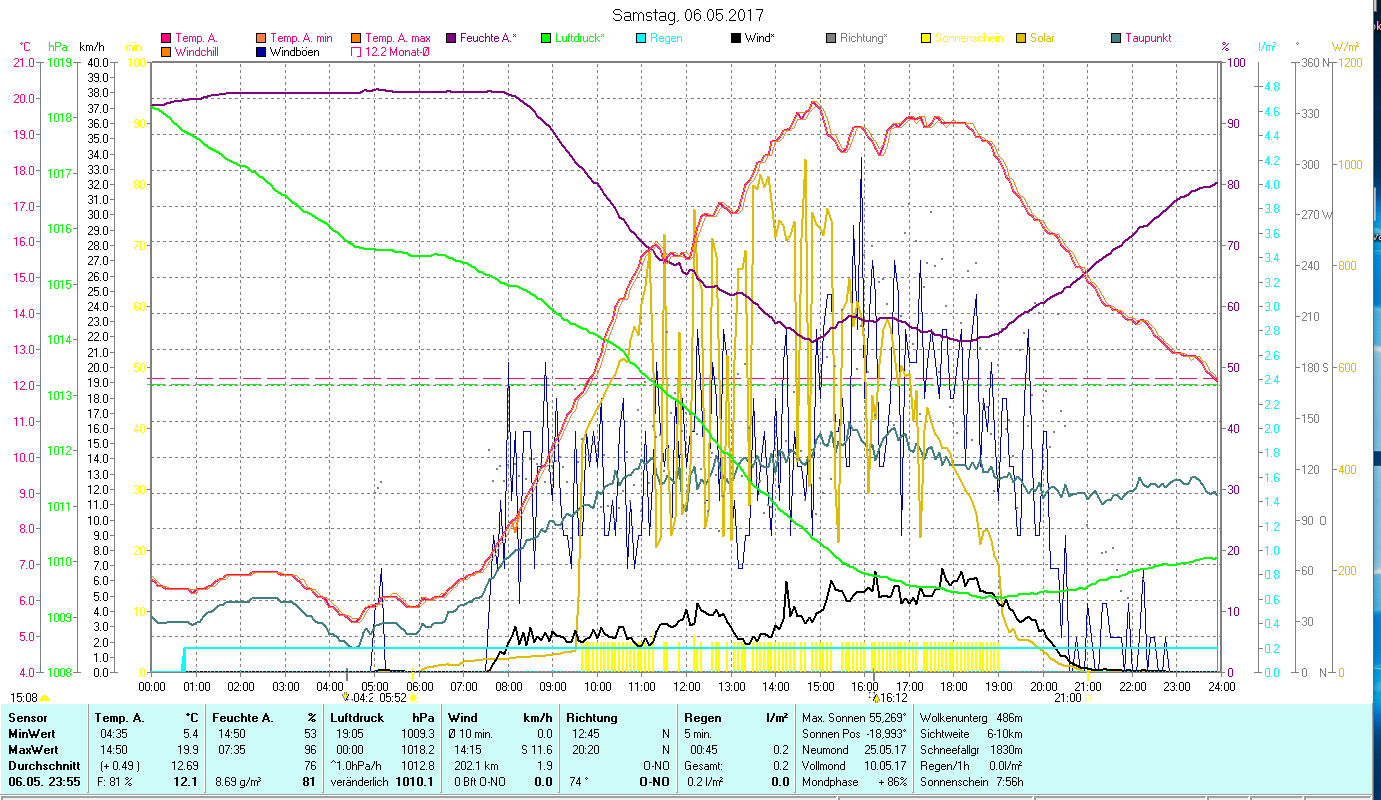Click the veränderlich pressure trend text
This screenshot has height=800, width=1381.
358,782
